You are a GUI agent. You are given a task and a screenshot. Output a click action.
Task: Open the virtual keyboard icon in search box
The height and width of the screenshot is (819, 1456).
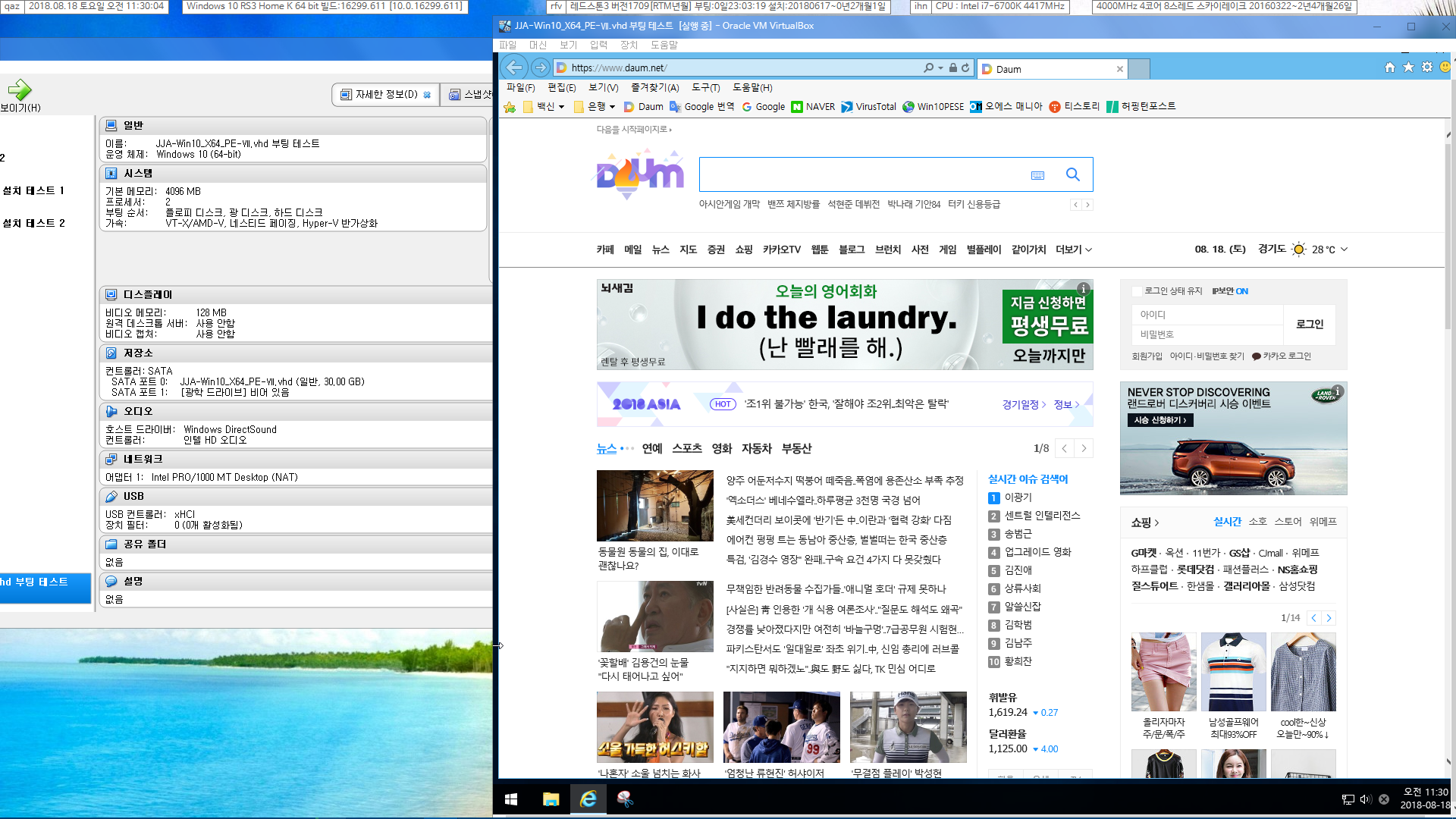click(1037, 175)
